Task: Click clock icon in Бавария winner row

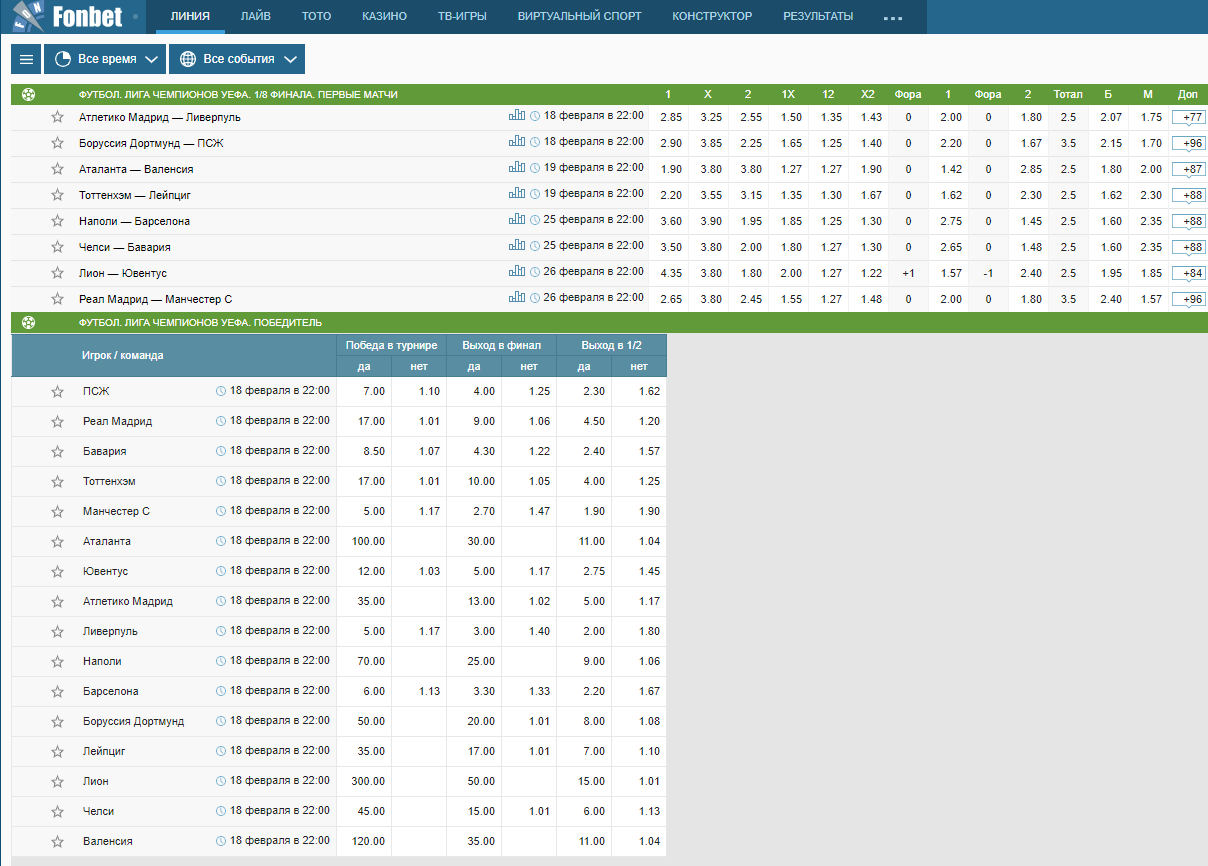Action: point(221,451)
